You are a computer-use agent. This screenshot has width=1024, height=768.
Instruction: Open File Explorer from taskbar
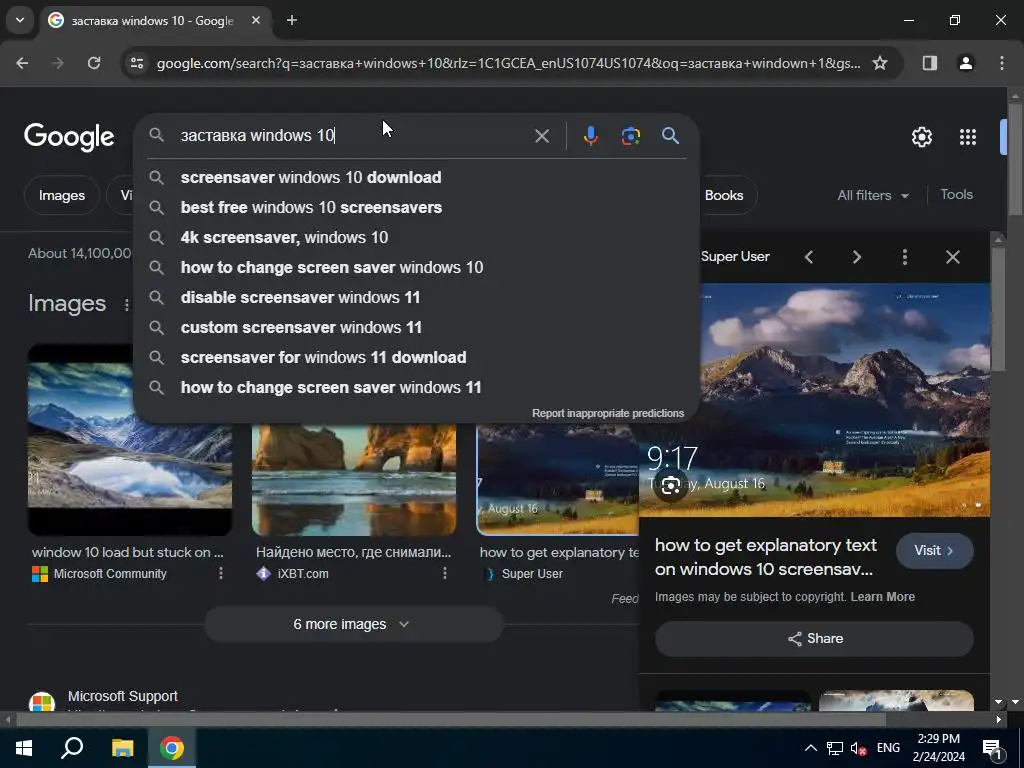(122, 748)
